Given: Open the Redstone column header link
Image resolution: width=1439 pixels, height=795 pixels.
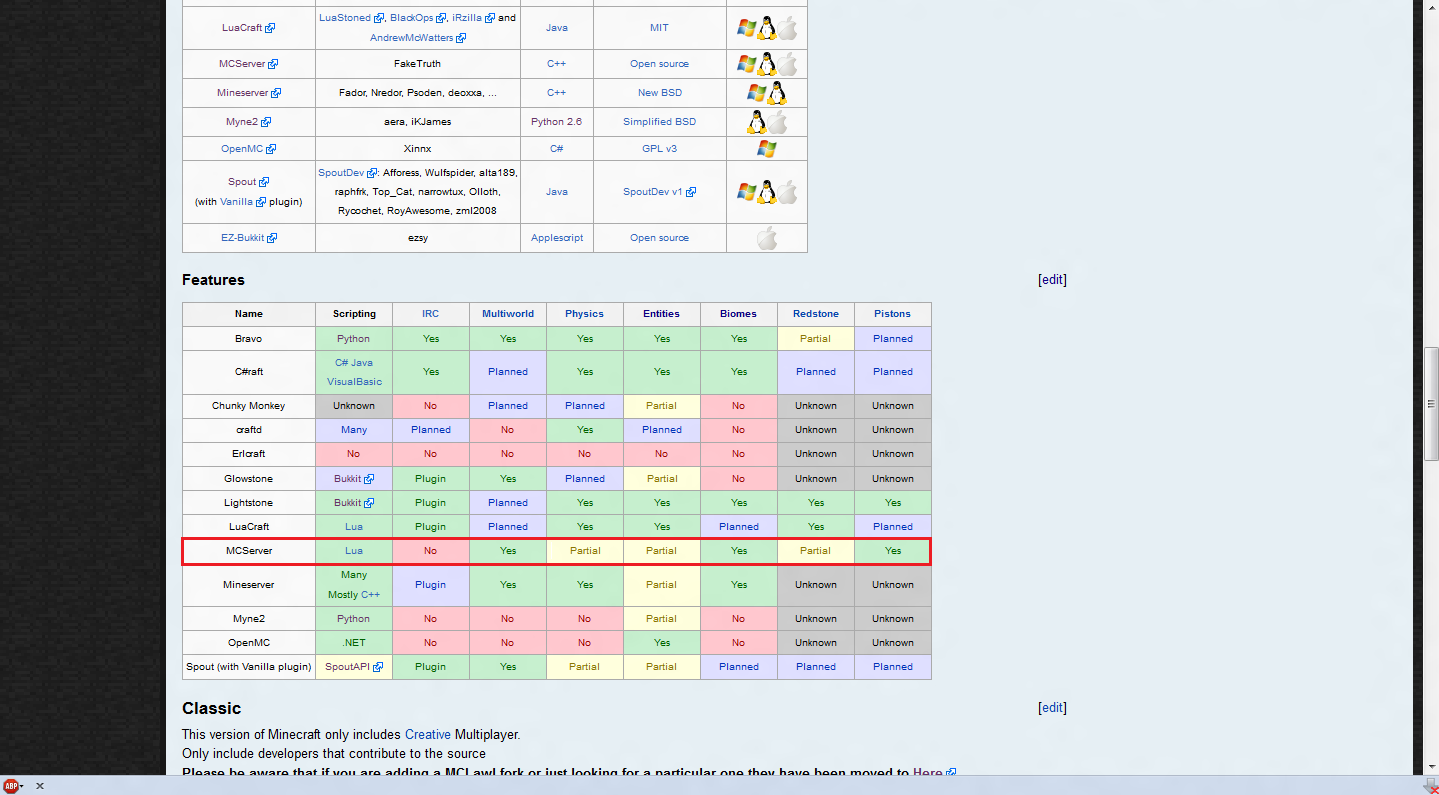Looking at the screenshot, I should tap(815, 314).
